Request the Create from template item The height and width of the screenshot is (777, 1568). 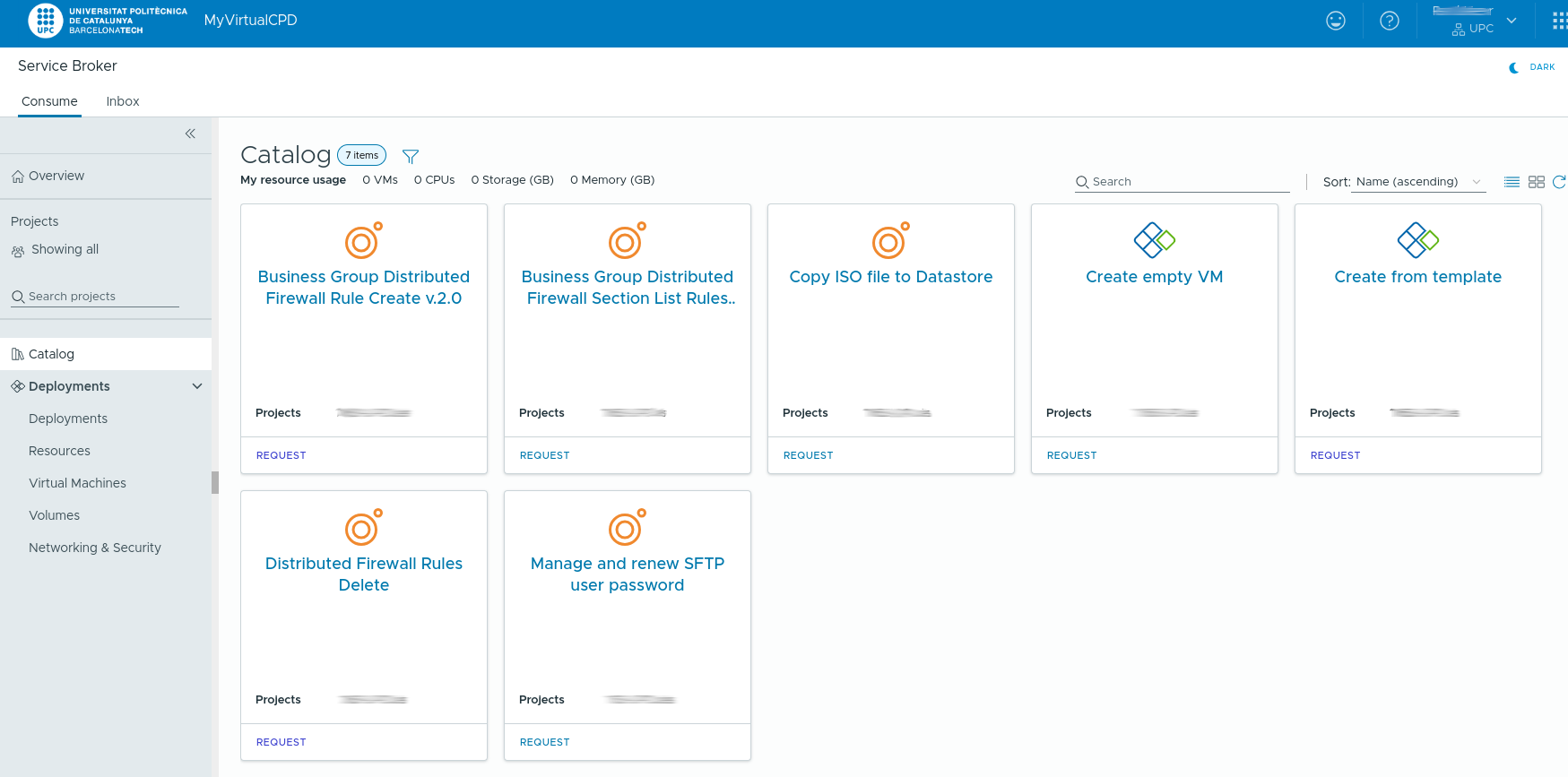pos(1335,455)
